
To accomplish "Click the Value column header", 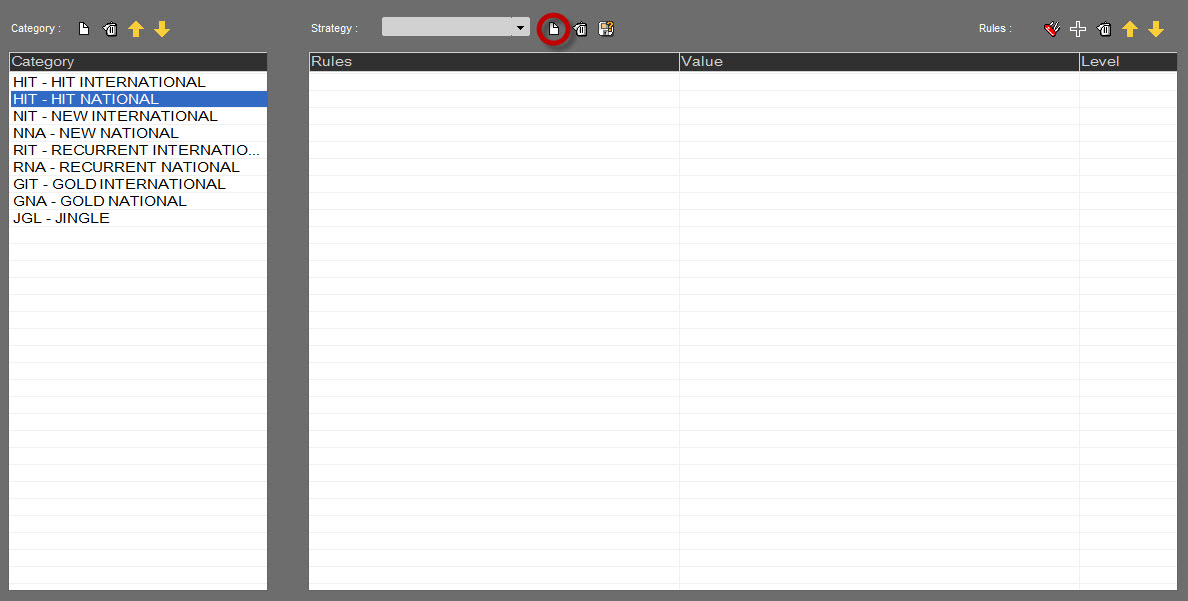I will point(878,62).
